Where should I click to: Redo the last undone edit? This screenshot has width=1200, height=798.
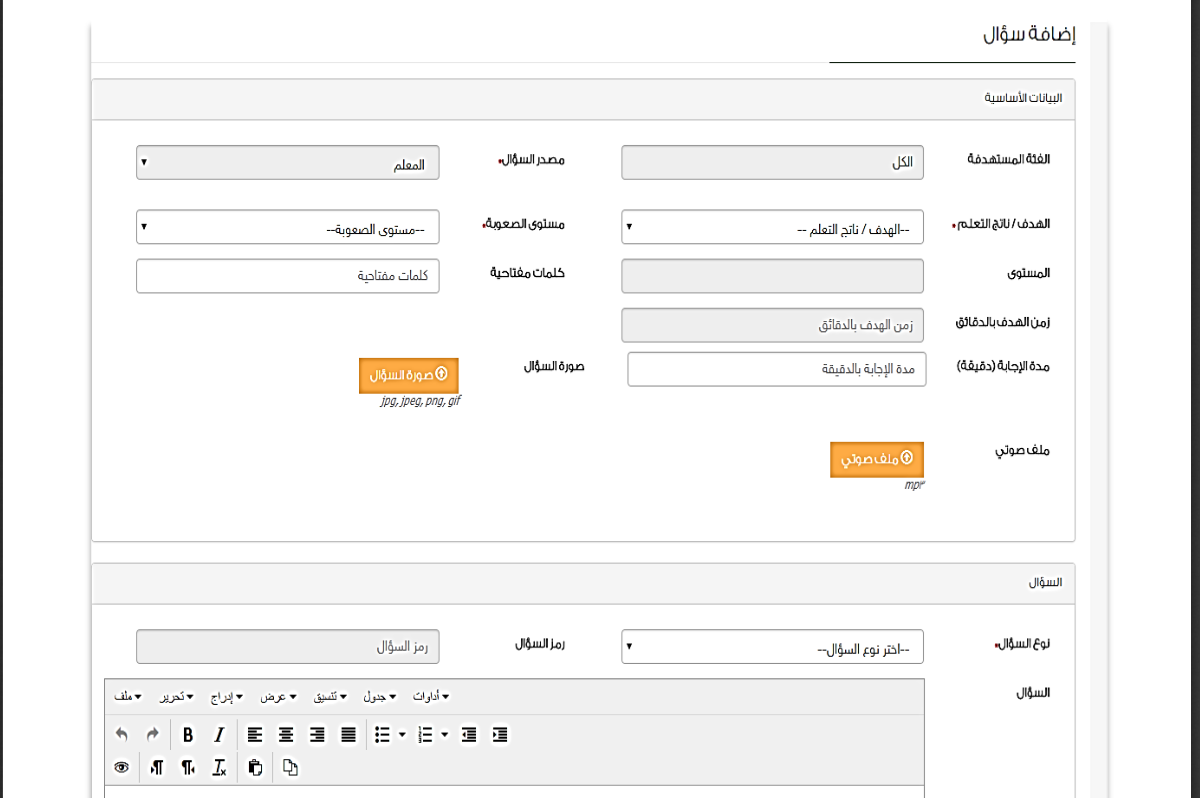point(152,735)
